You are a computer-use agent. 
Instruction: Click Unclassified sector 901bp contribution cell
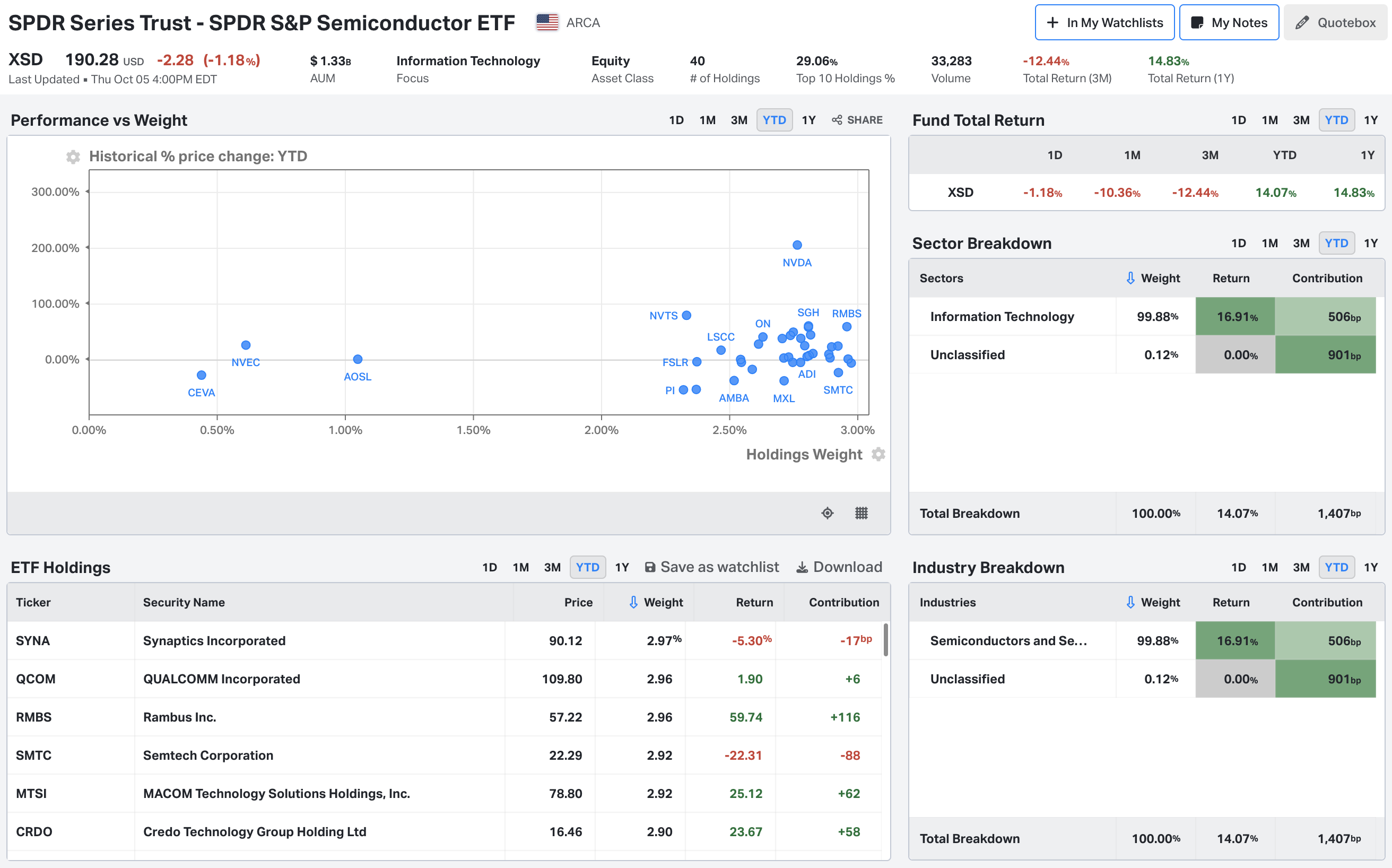pos(1325,355)
